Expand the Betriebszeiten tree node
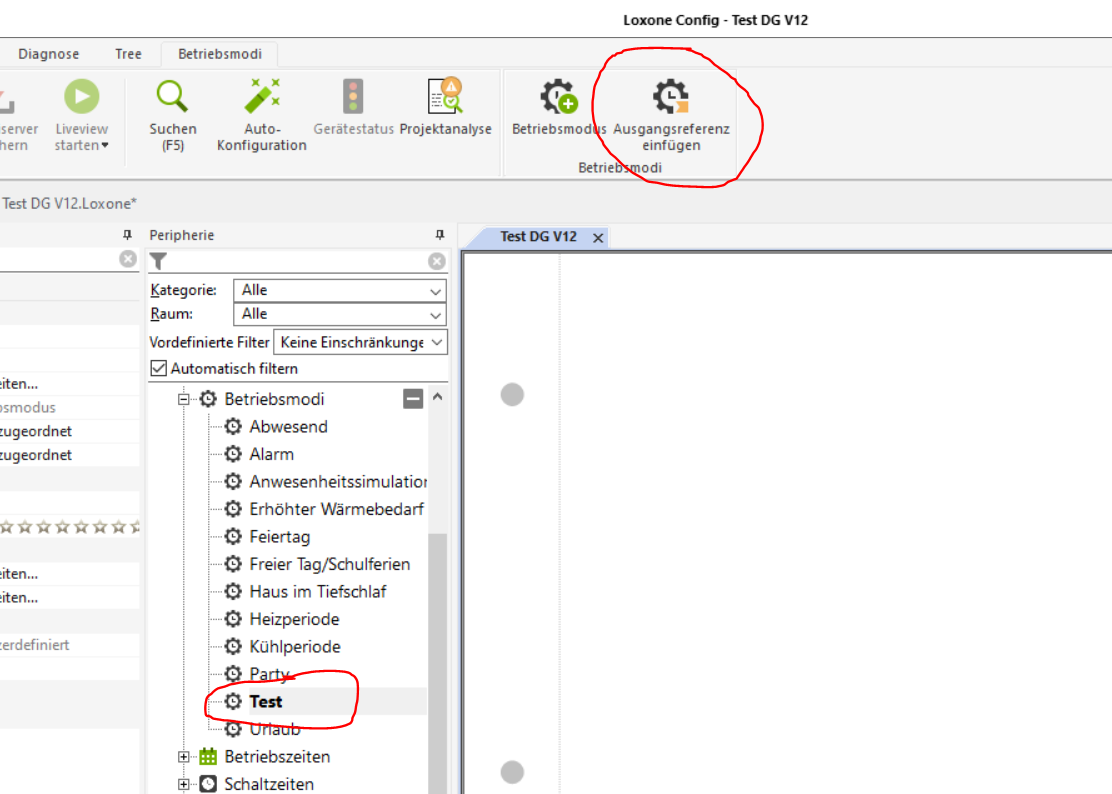This screenshot has height=794, width=1112. (183, 757)
